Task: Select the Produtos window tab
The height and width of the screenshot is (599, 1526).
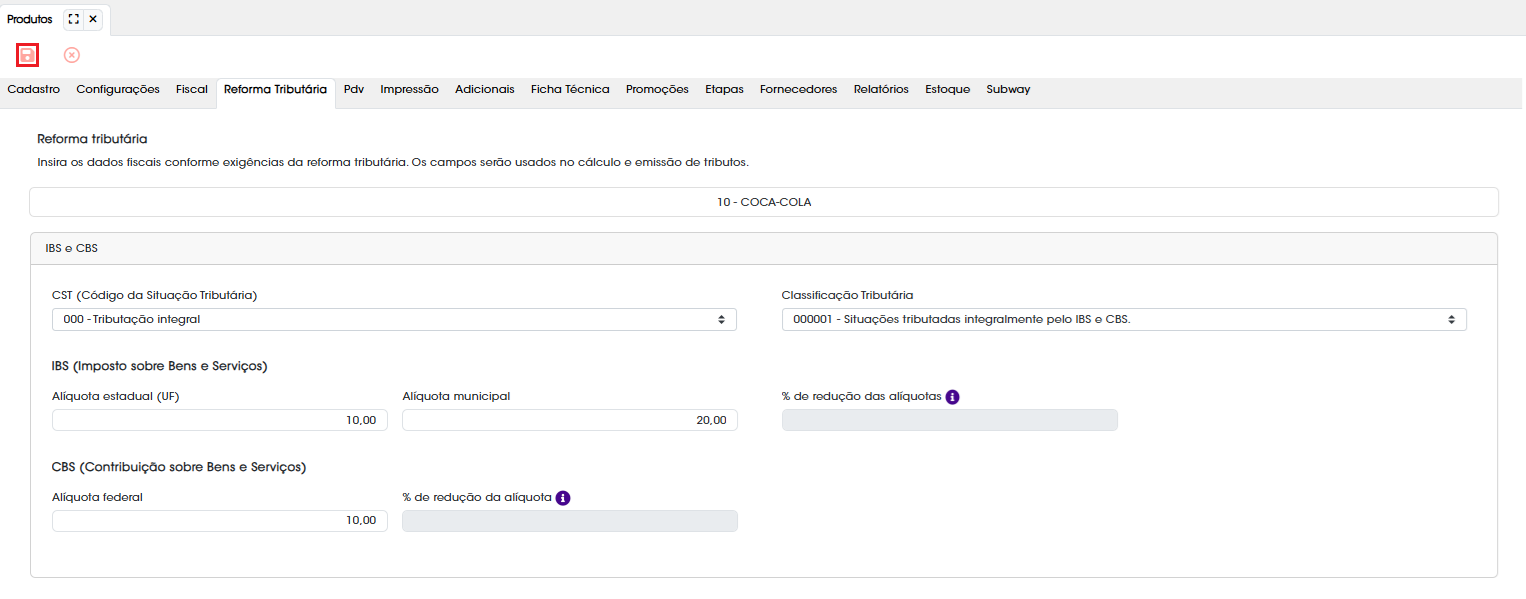Action: (x=30, y=19)
